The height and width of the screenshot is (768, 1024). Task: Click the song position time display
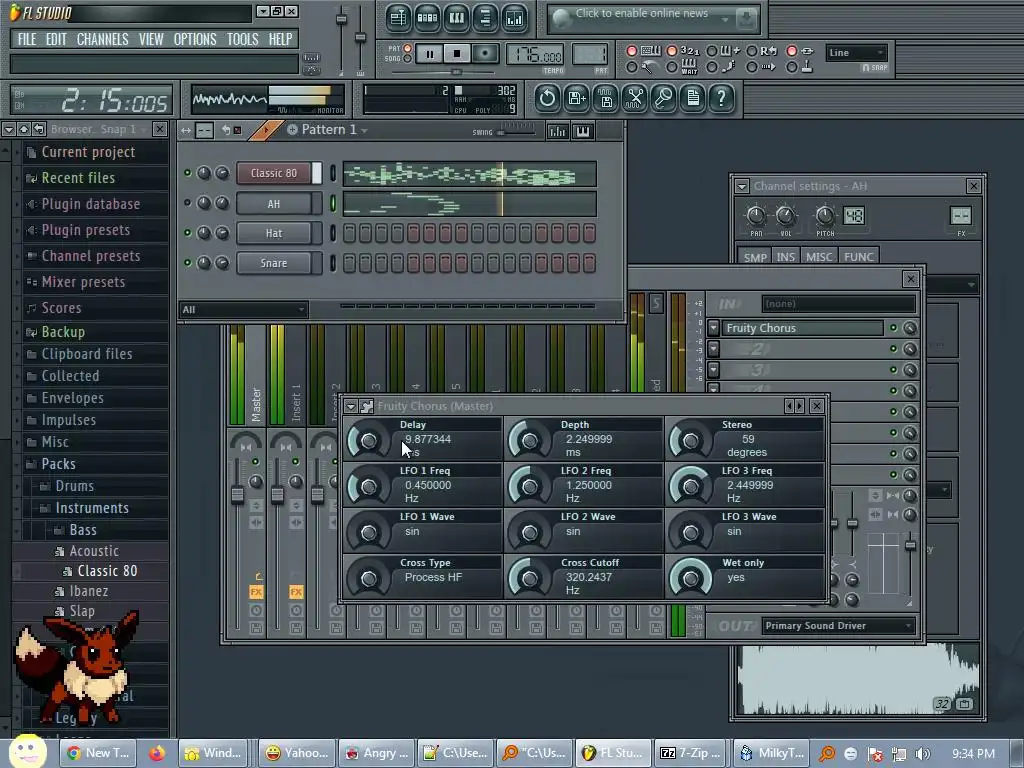(x=92, y=101)
